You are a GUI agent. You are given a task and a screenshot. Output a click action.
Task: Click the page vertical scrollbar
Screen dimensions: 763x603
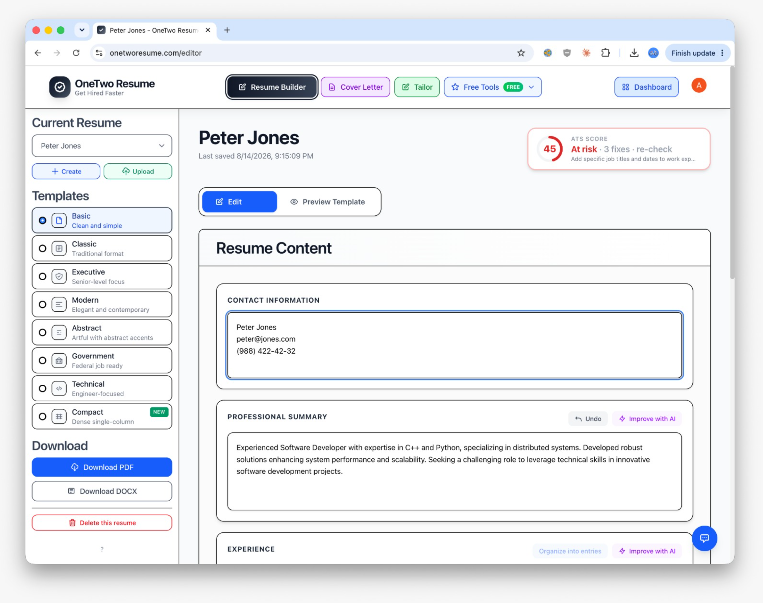[732, 172]
